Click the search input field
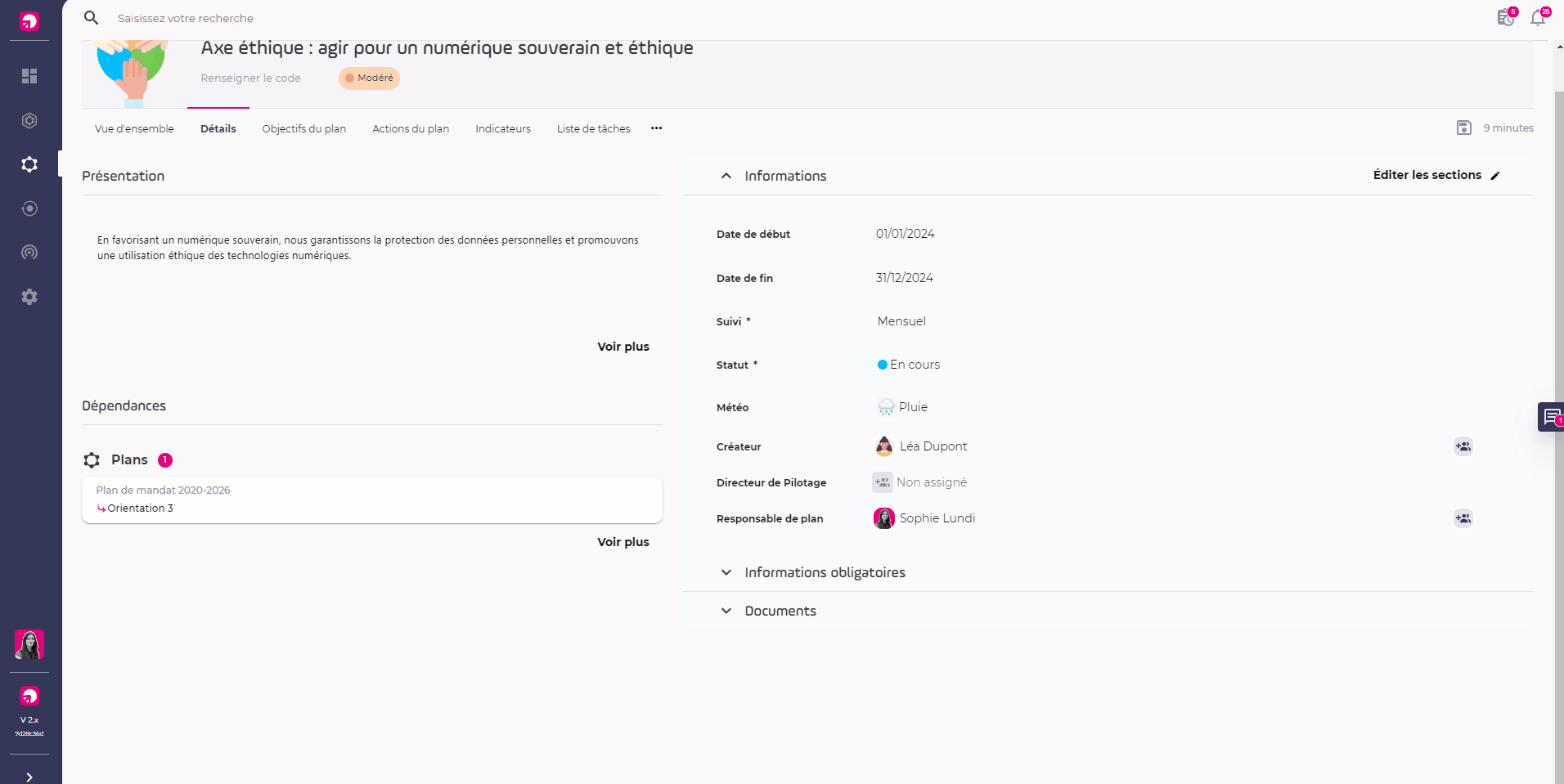The height and width of the screenshot is (784, 1564). (327, 18)
